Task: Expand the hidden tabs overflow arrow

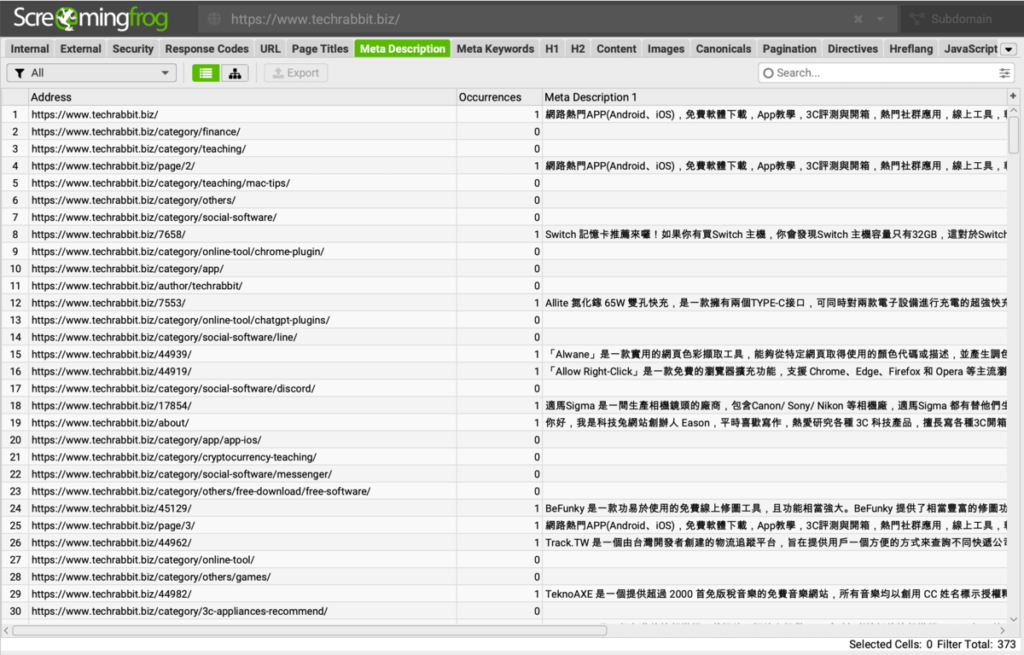Action: point(1009,49)
